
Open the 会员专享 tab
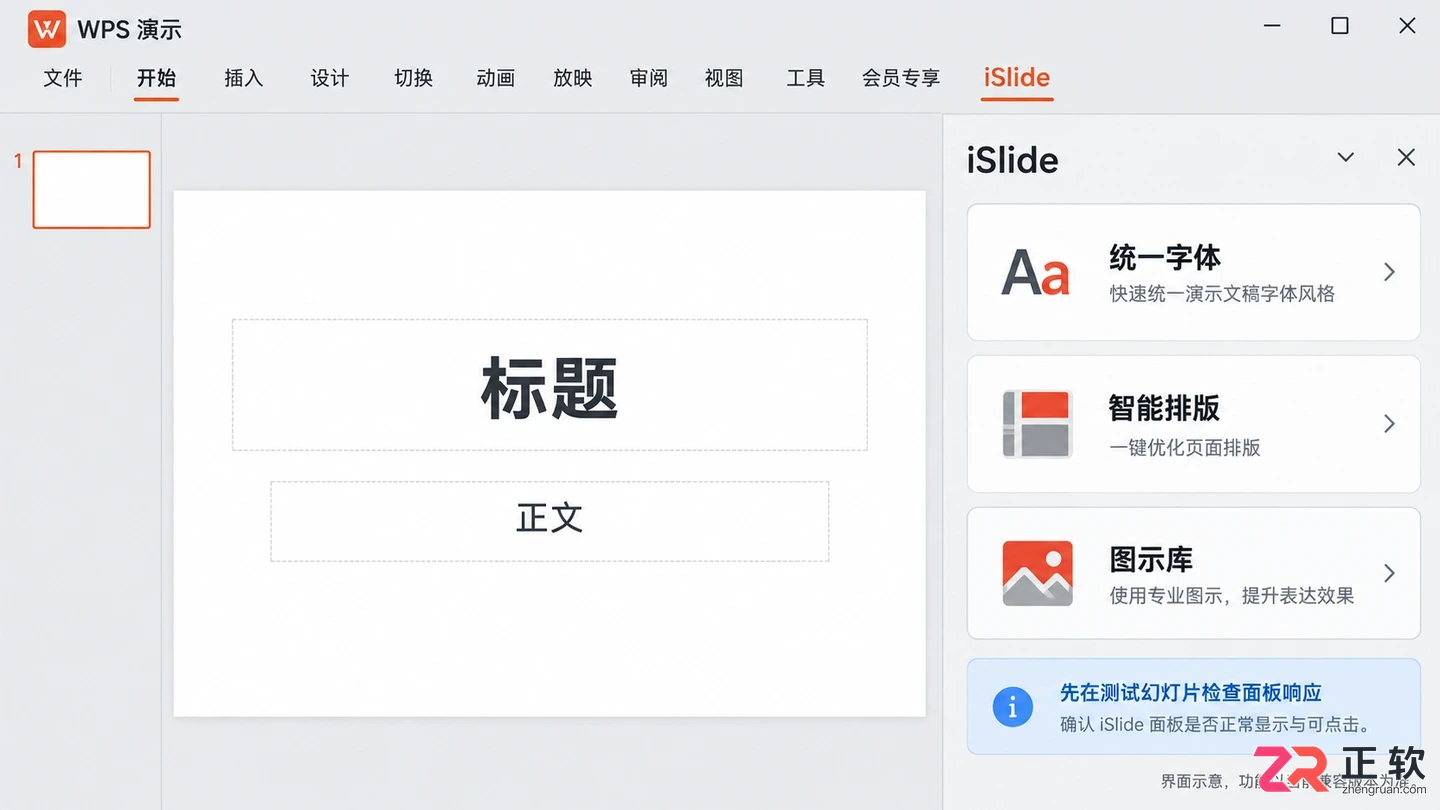click(901, 78)
